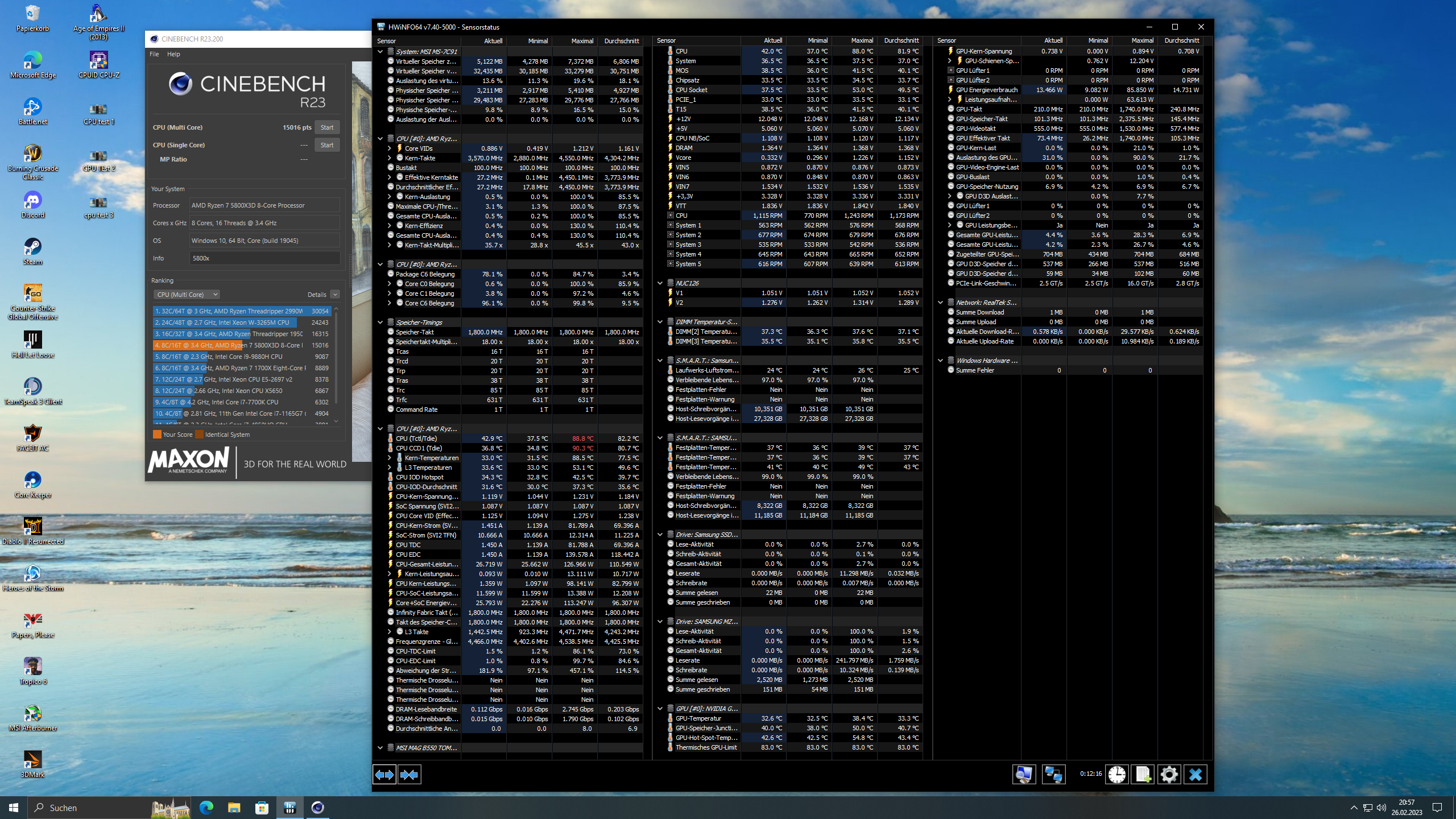1456x819 pixels.
Task: Open HWiNFO sensor settings gear
Action: tap(1169, 774)
